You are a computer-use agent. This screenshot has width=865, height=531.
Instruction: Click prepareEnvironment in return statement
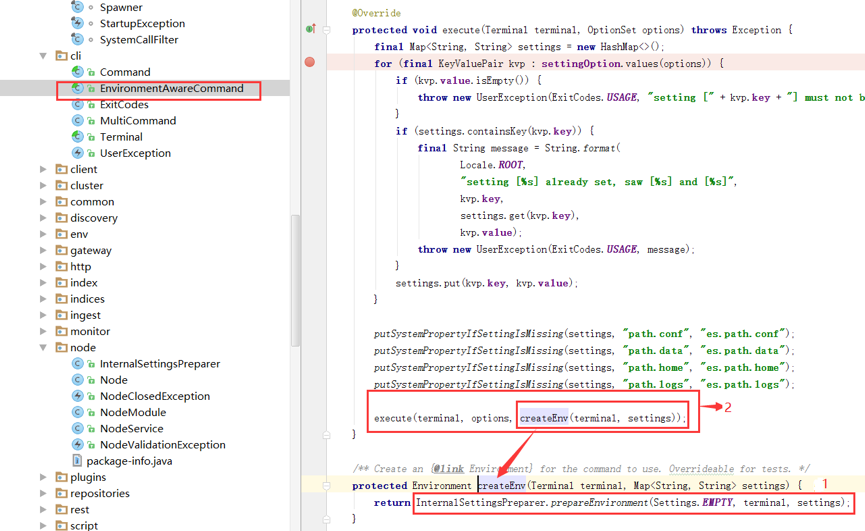tap(600, 502)
